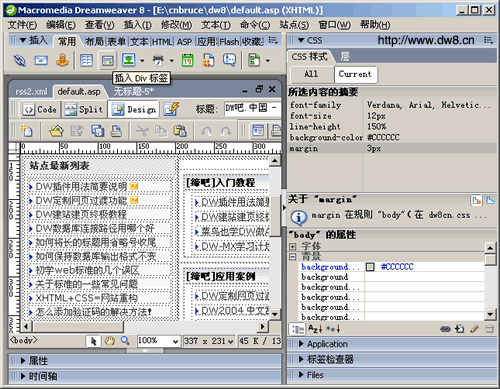Viewport: 500px width, 389px height.
Task: Expand the 属性 panel
Action: tap(23, 360)
